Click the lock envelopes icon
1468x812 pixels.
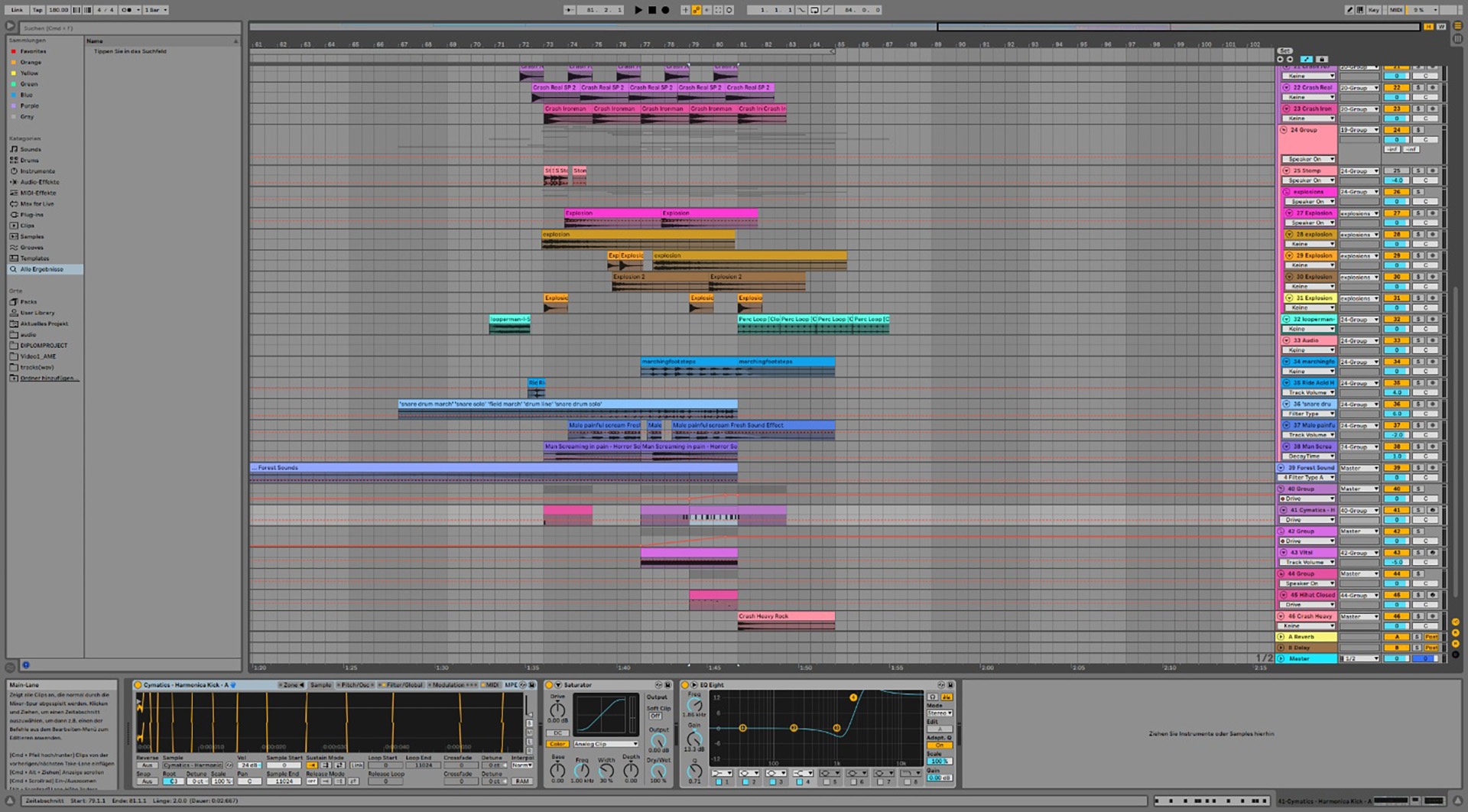[1322, 59]
